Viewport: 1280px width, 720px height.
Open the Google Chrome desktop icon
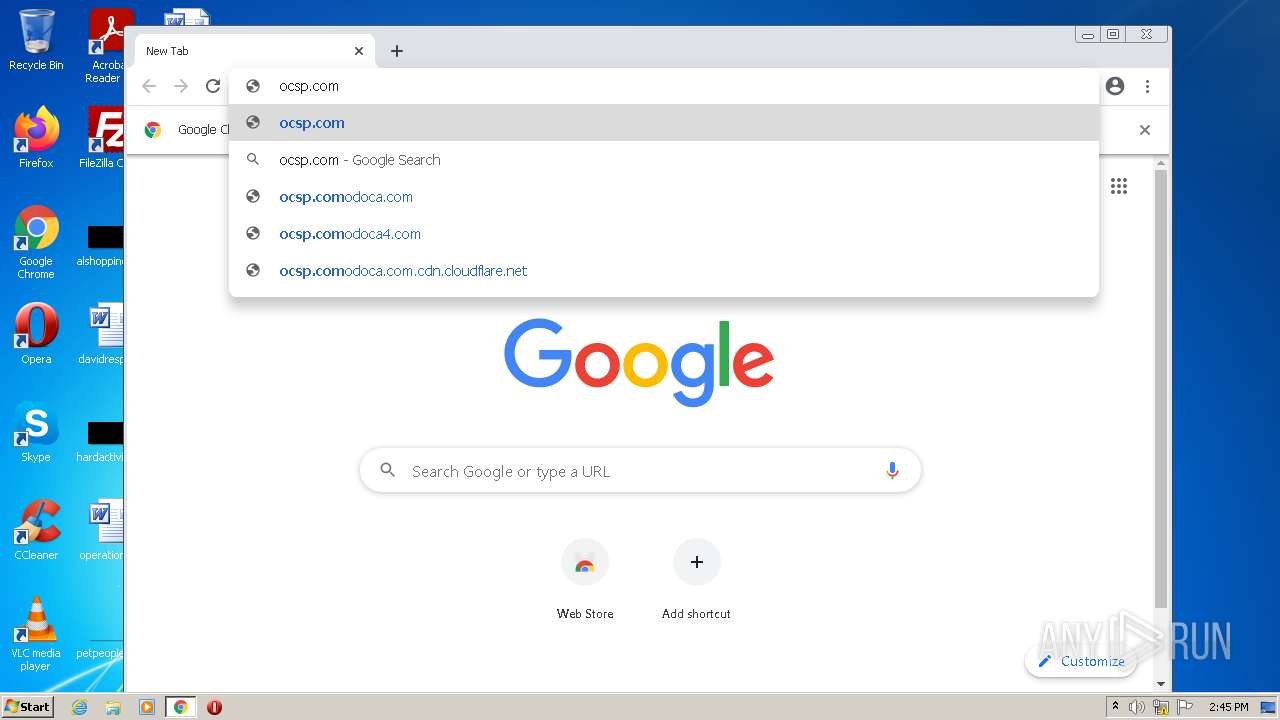(36, 242)
